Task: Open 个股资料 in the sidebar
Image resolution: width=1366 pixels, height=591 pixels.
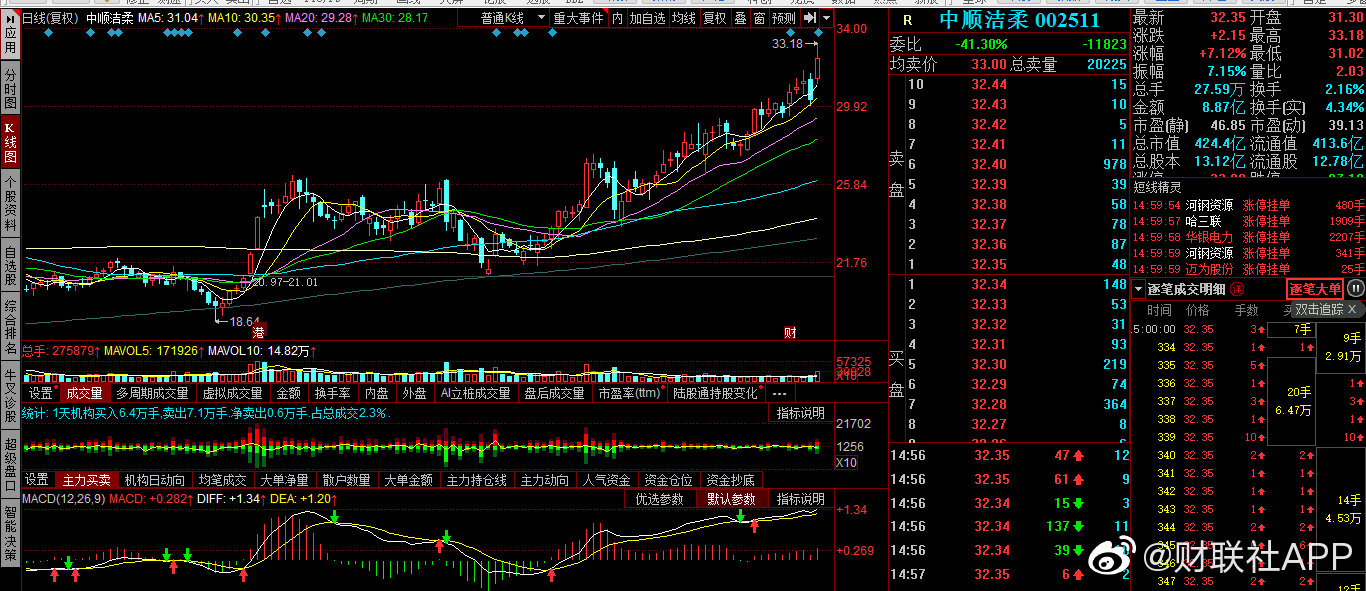Action: point(10,201)
